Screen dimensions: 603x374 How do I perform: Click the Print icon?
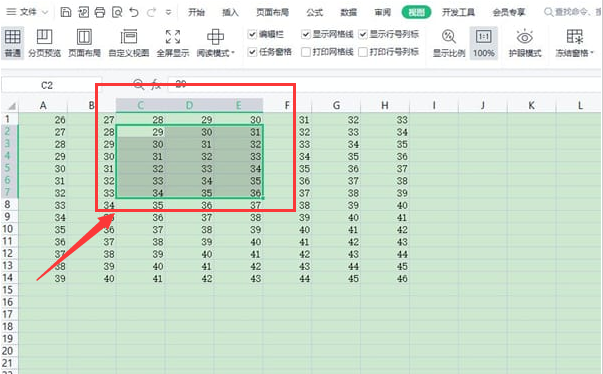pyautogui.click(x=100, y=12)
